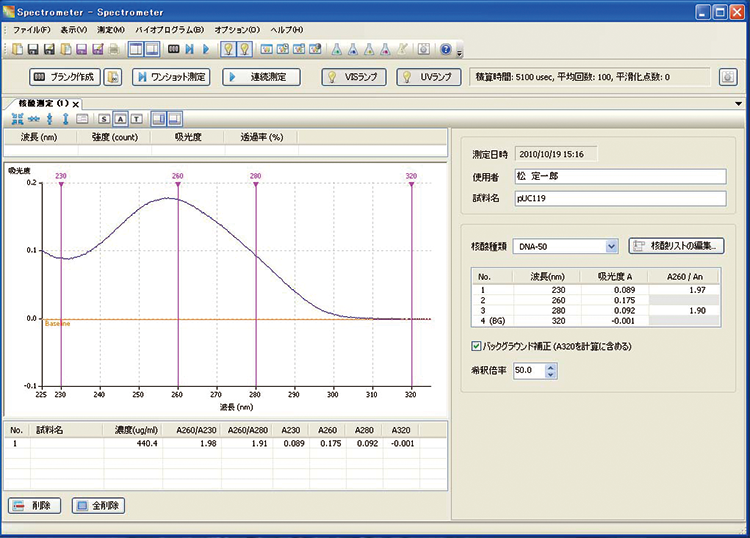Click the settings icon at far right
Screen dimensions: 750x538
(x=727, y=77)
